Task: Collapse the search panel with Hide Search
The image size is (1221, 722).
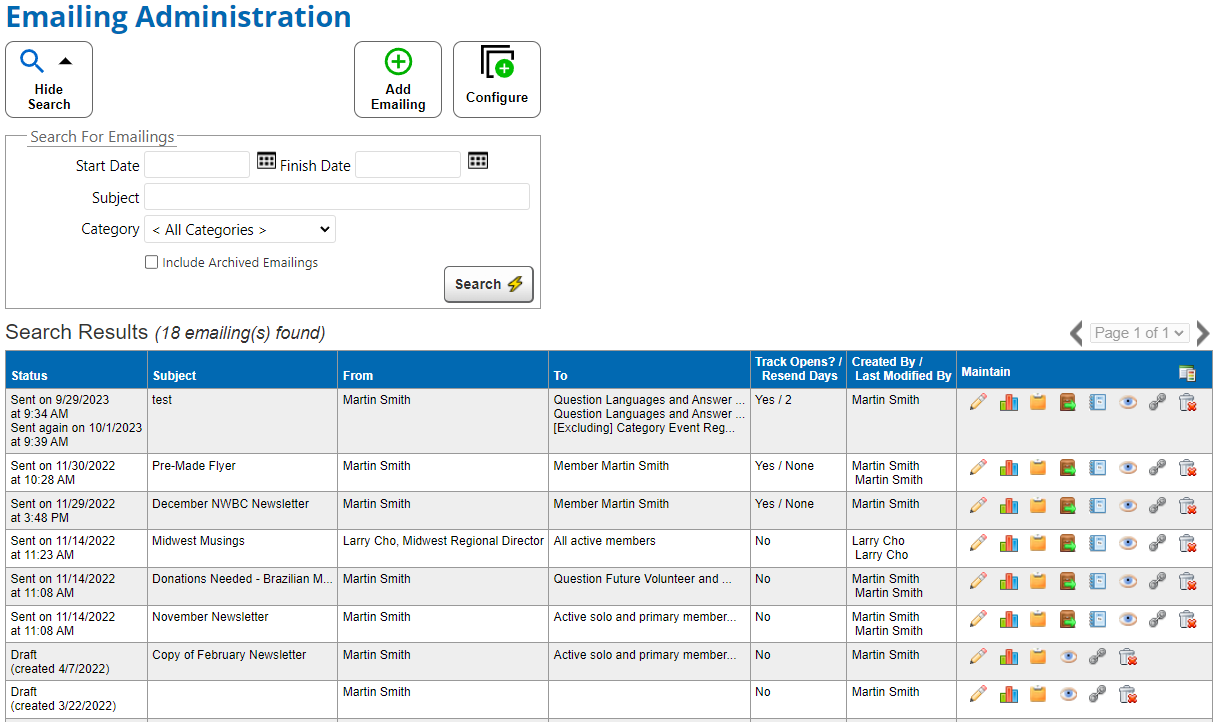Action: tap(48, 79)
